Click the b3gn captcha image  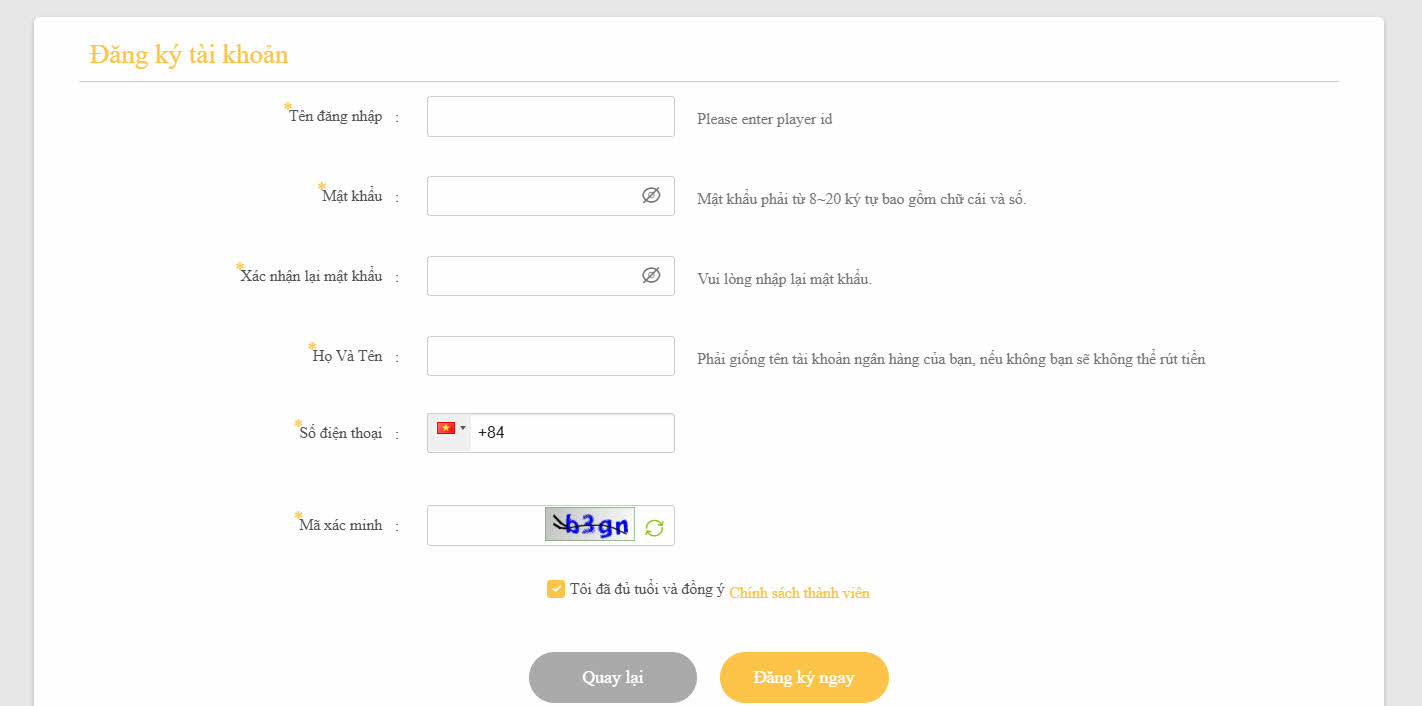point(590,525)
